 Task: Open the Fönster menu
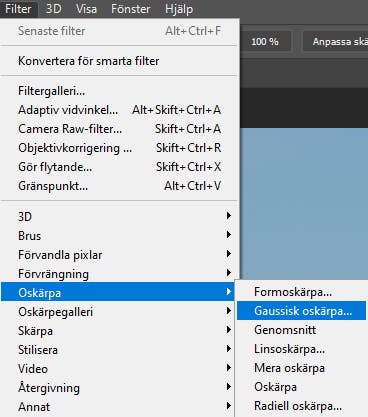tap(130, 9)
